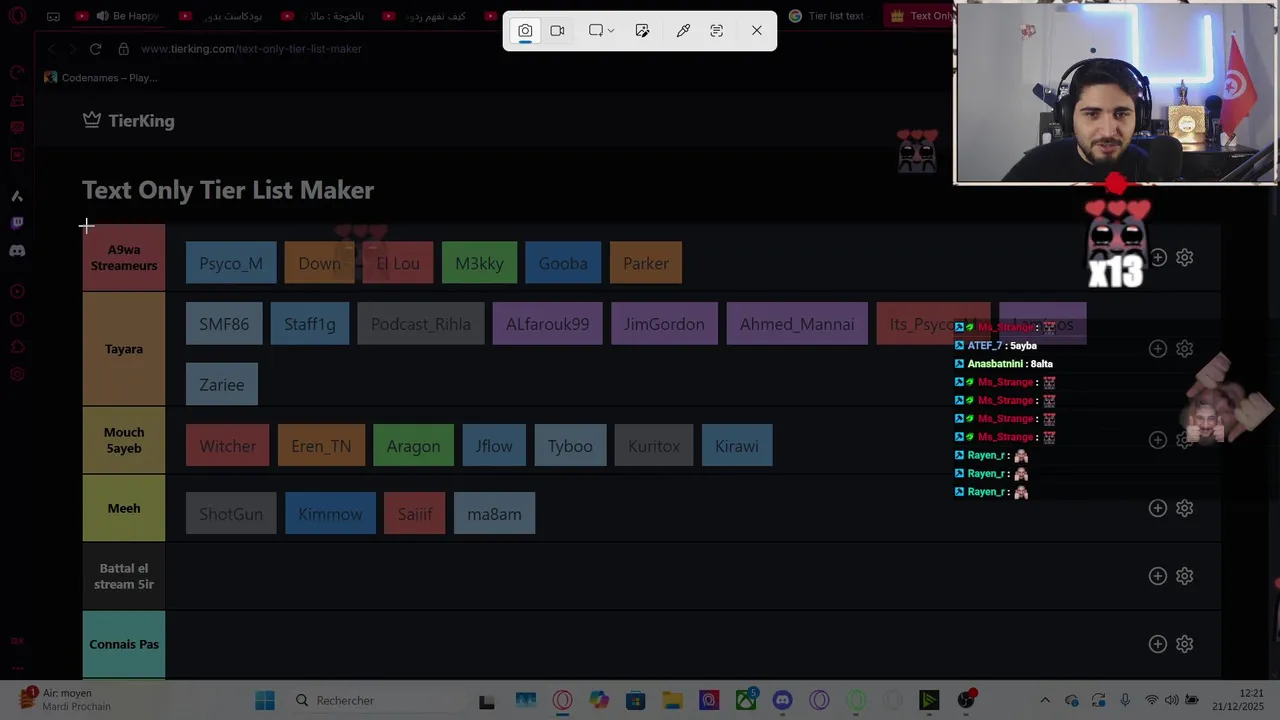Click the Kimmow item

click(330, 514)
